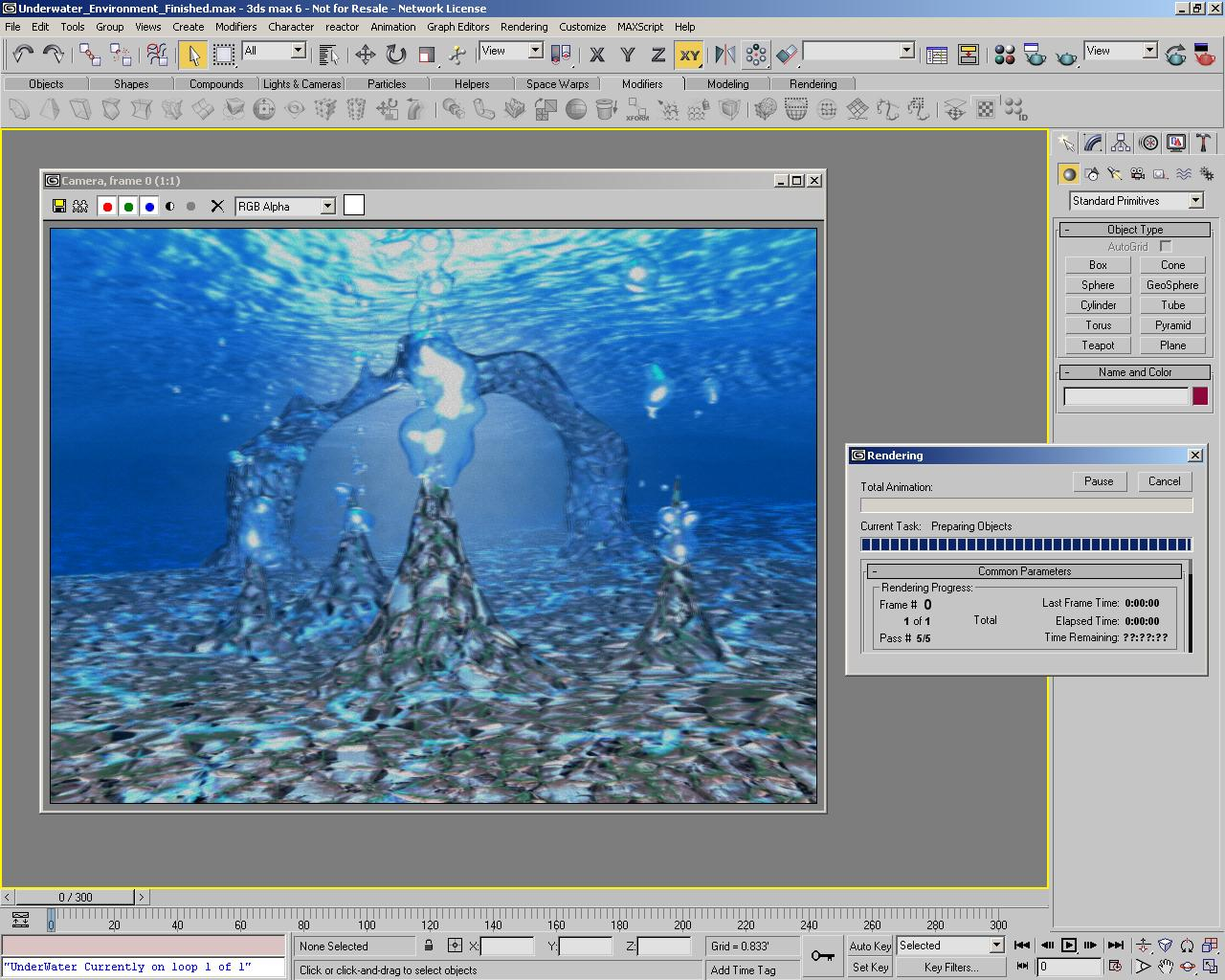Click the Teapot primitive button
Image resolution: width=1225 pixels, height=980 pixels.
click(x=1098, y=345)
